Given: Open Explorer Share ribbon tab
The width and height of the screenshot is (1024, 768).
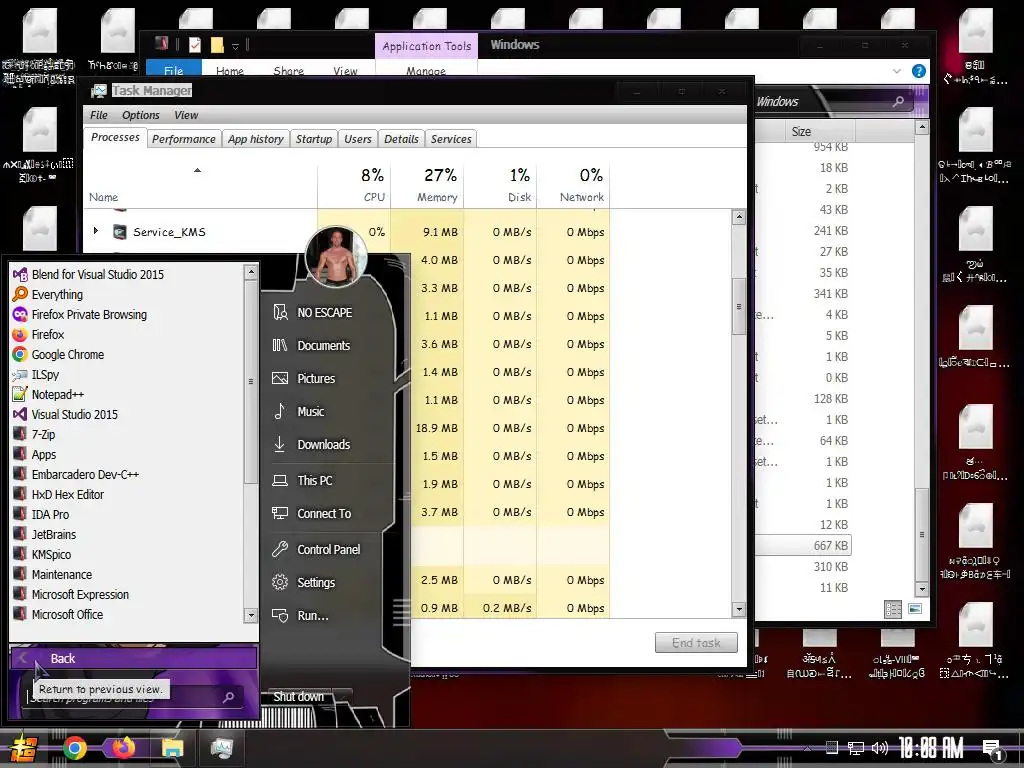Looking at the screenshot, I should pos(289,71).
